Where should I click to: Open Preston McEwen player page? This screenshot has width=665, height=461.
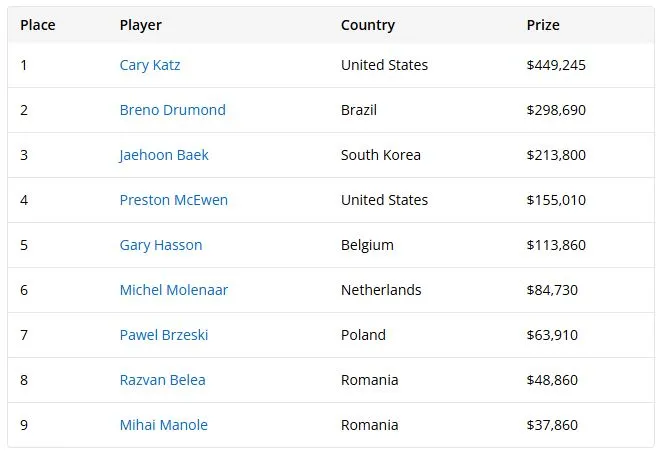tap(173, 200)
